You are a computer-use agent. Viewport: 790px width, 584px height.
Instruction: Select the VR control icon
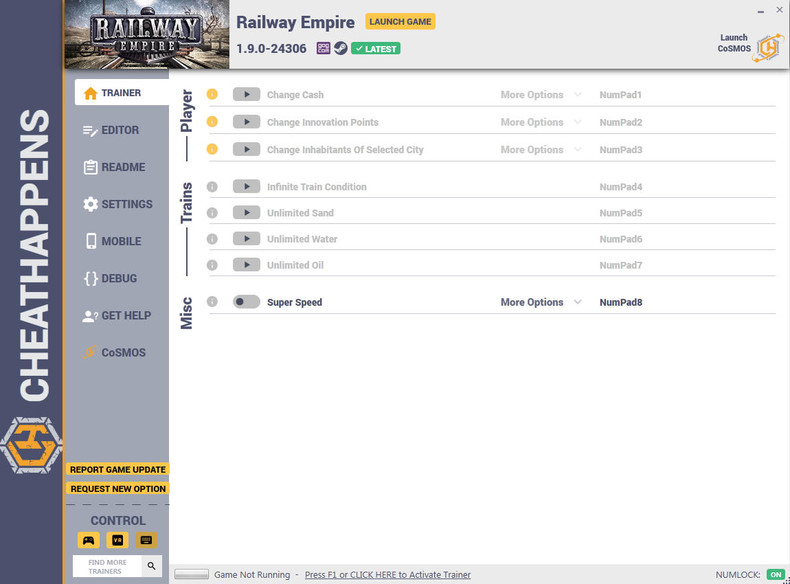[x=117, y=540]
